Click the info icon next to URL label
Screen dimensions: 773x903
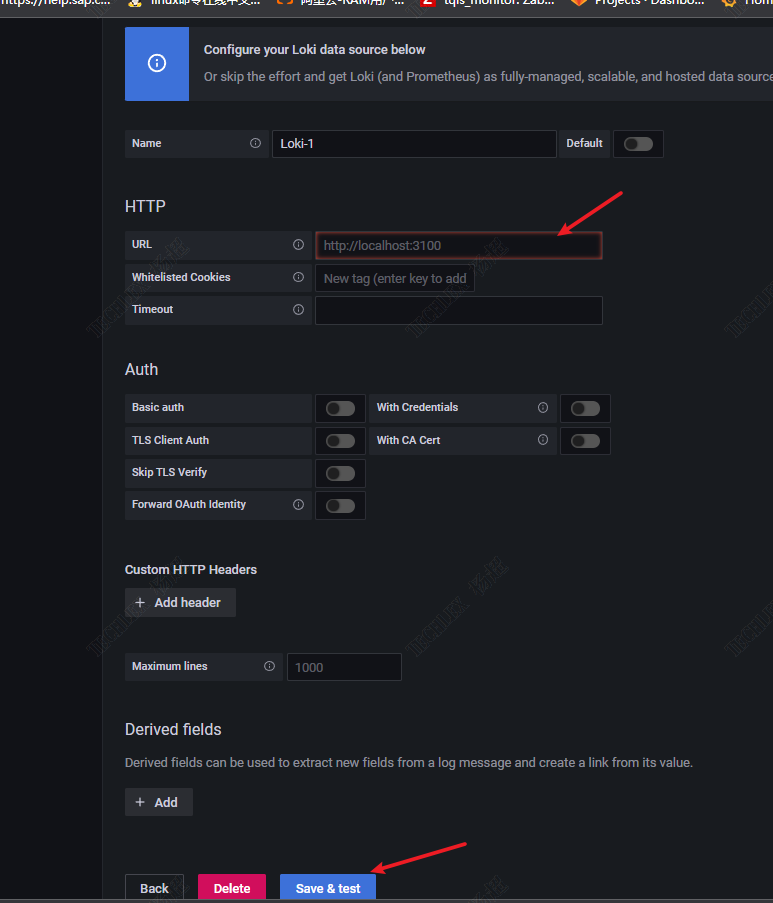(x=298, y=245)
